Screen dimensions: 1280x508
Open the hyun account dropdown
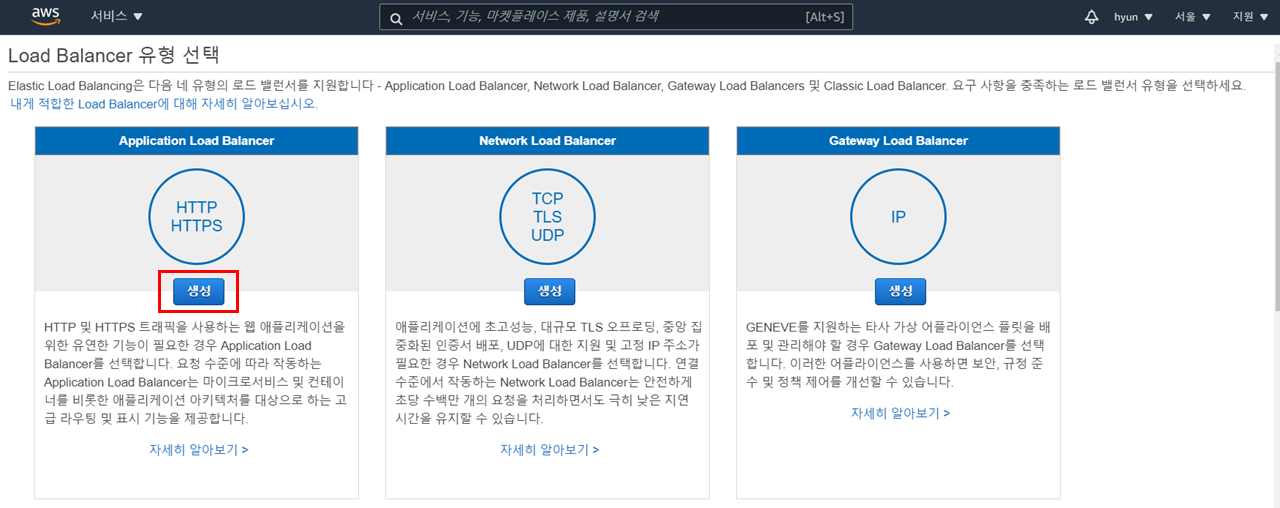pyautogui.click(x=1133, y=17)
